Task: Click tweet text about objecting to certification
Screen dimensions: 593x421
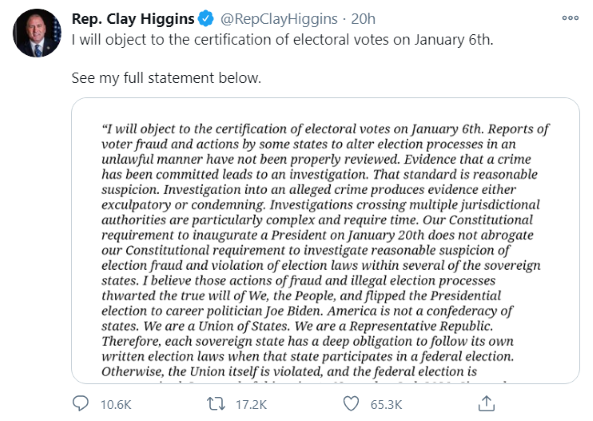Action: (x=283, y=40)
